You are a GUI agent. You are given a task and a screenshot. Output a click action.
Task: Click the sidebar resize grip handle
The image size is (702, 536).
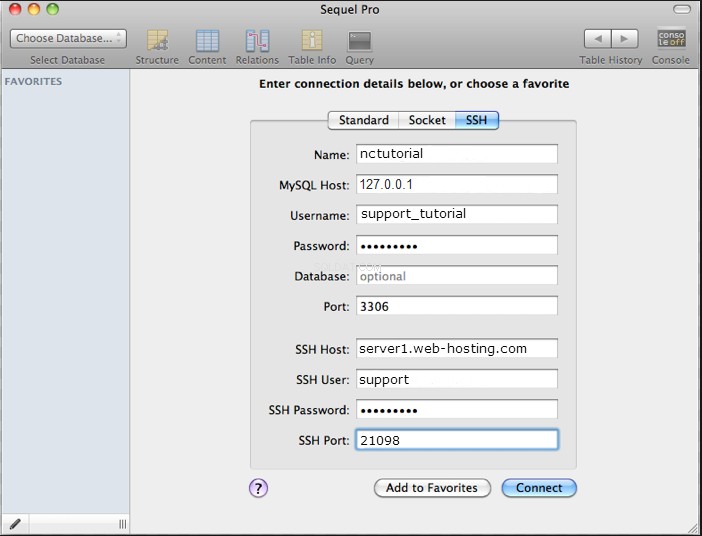click(122, 524)
